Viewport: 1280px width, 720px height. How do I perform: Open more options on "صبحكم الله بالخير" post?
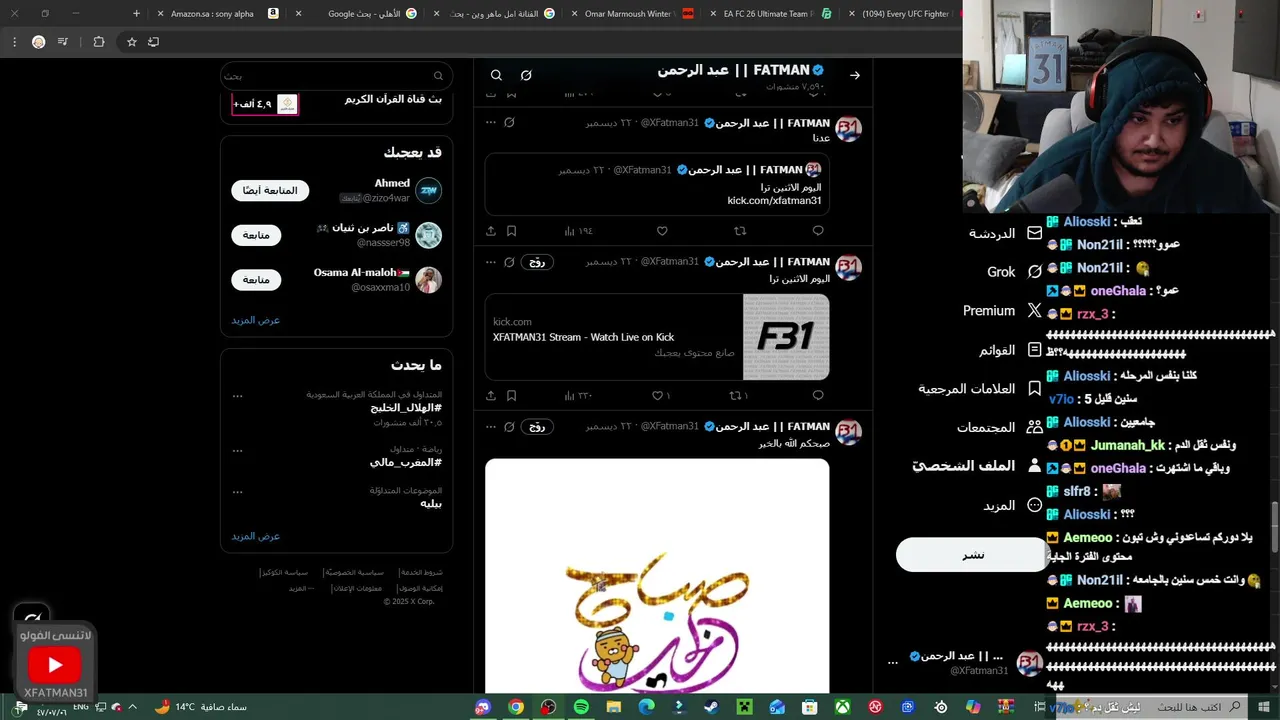click(x=490, y=427)
